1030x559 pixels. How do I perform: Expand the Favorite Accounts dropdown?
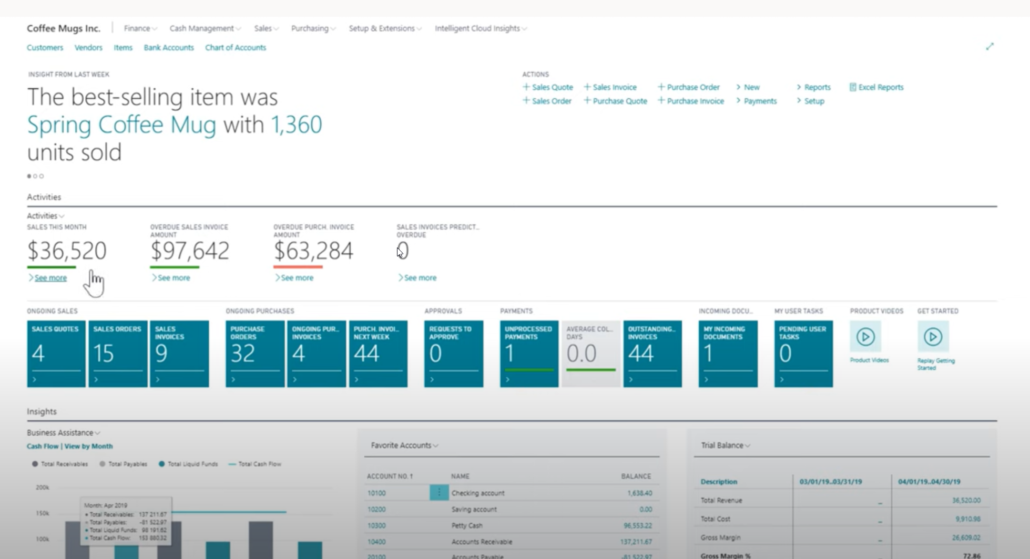404,445
